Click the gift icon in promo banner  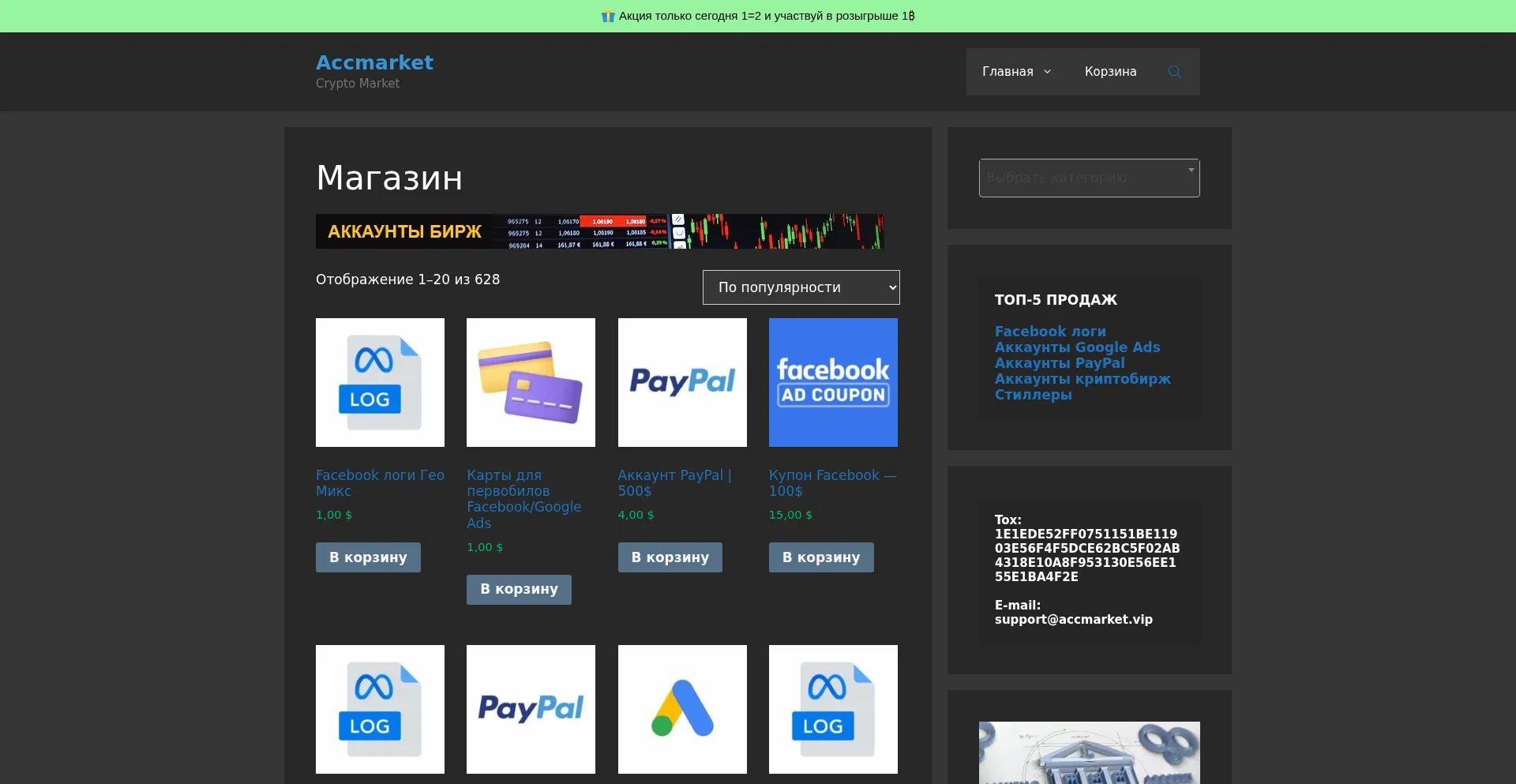coord(608,16)
